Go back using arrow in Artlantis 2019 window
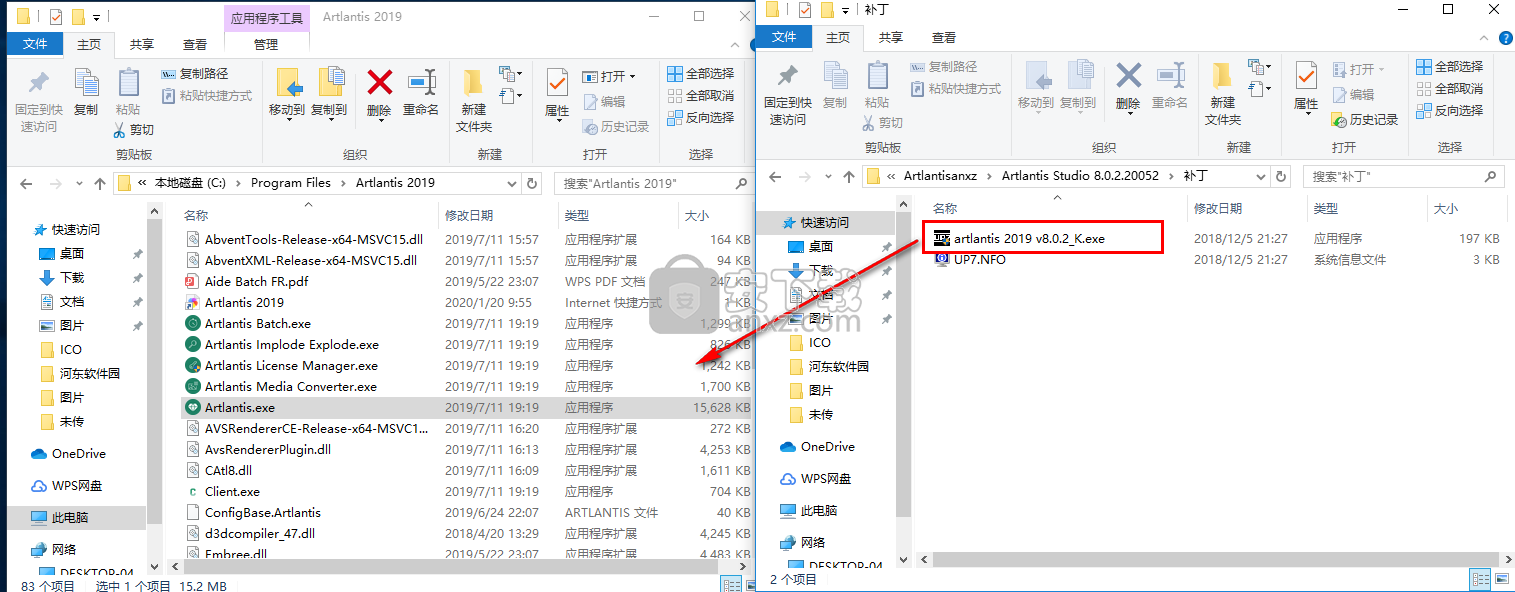Image resolution: width=1515 pixels, height=592 pixels. [x=26, y=184]
